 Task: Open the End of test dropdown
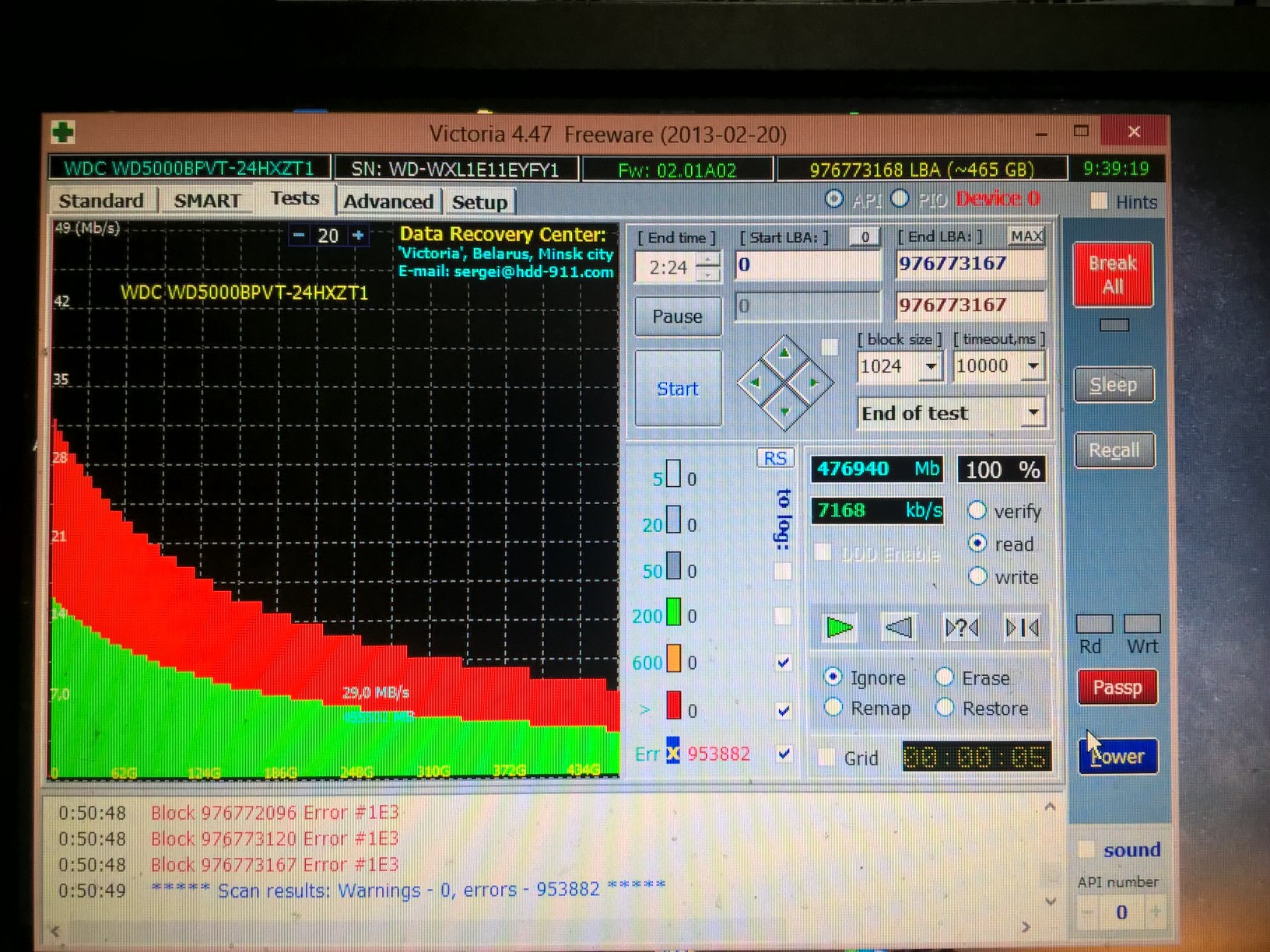(1033, 412)
